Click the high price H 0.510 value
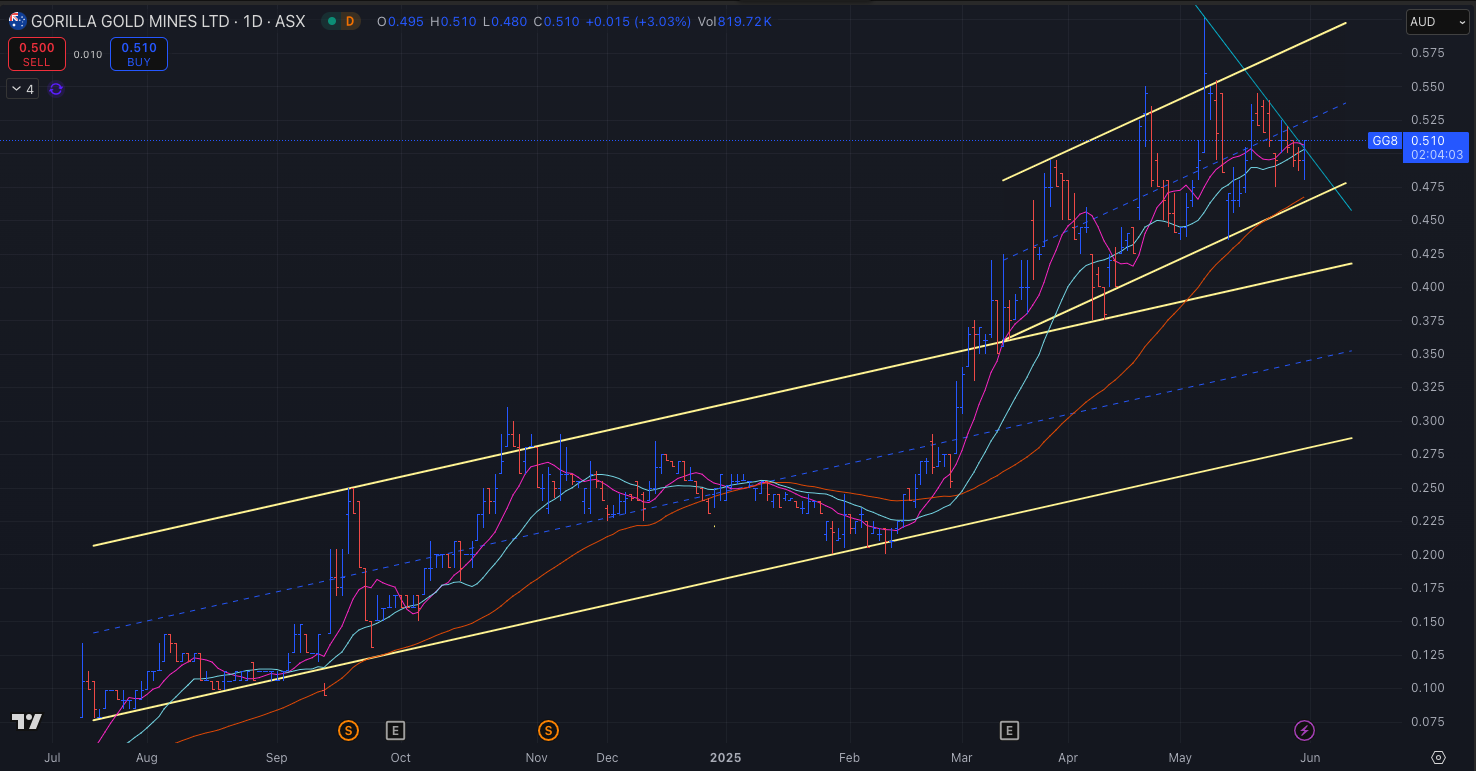The height and width of the screenshot is (771, 1476). click(x=452, y=21)
